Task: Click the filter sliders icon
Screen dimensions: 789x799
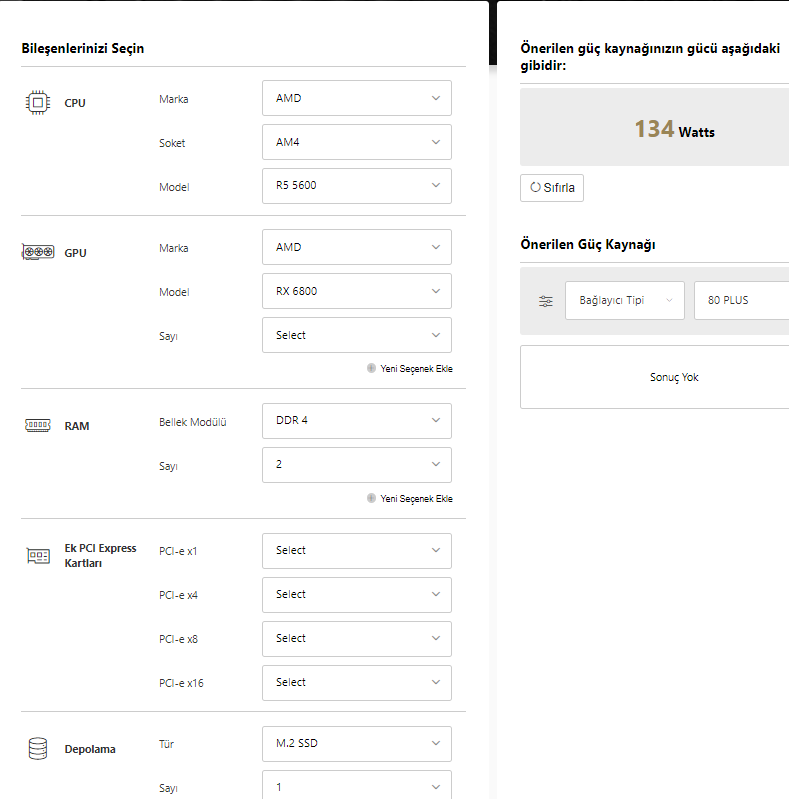Action: click(x=545, y=301)
